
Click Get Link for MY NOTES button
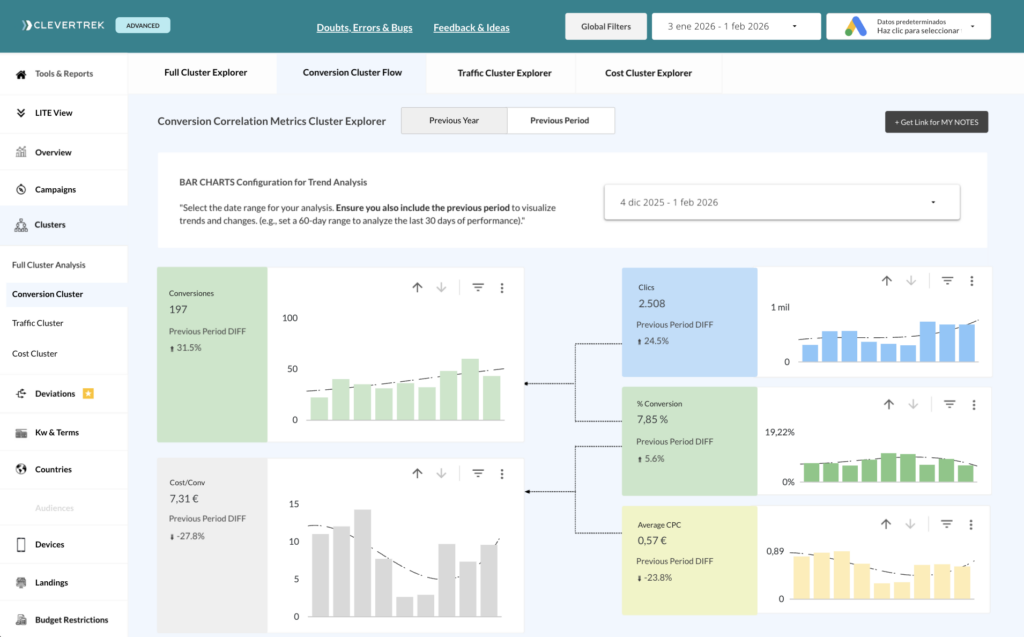pos(936,122)
